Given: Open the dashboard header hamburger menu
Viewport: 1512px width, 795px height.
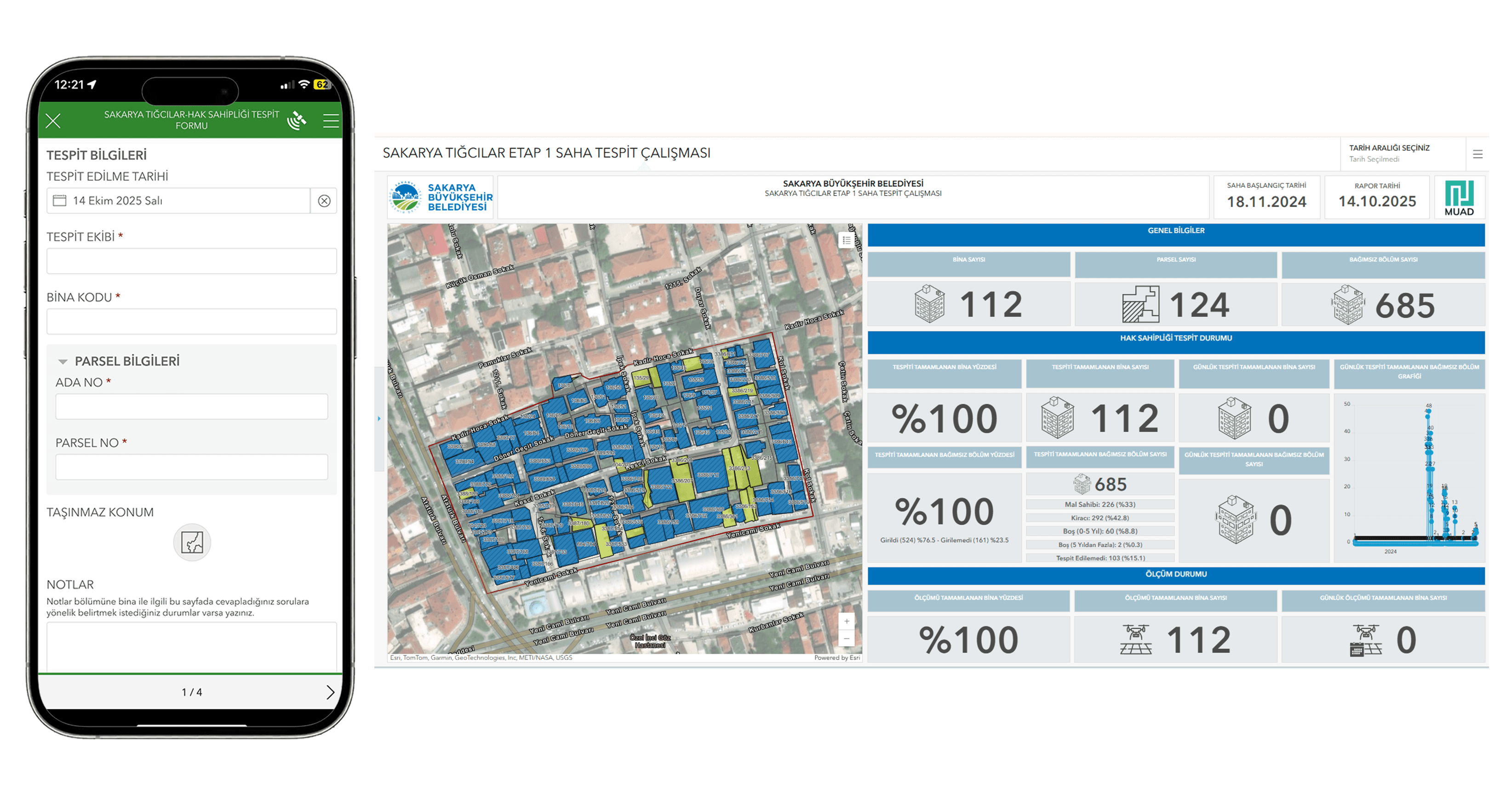Looking at the screenshot, I should (x=1478, y=154).
